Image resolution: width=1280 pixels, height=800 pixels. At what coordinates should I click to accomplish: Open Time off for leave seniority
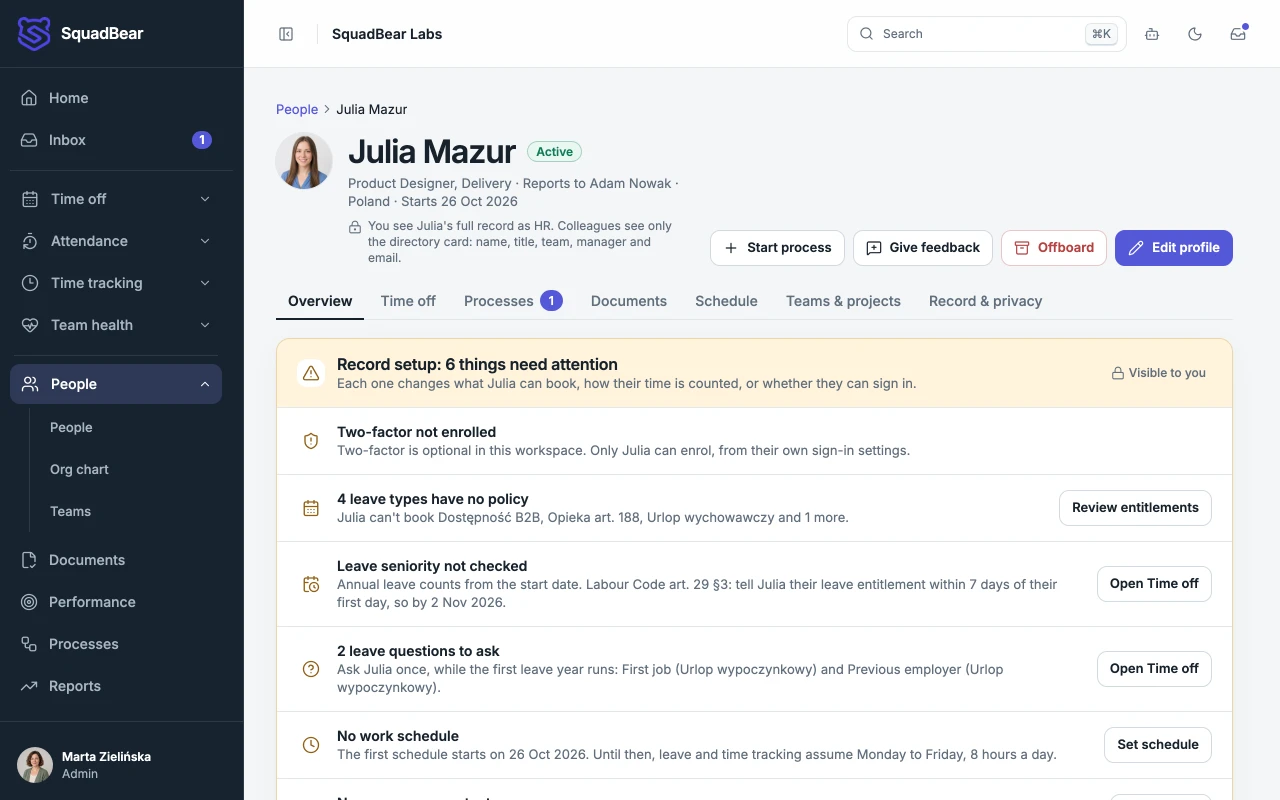pos(1154,584)
